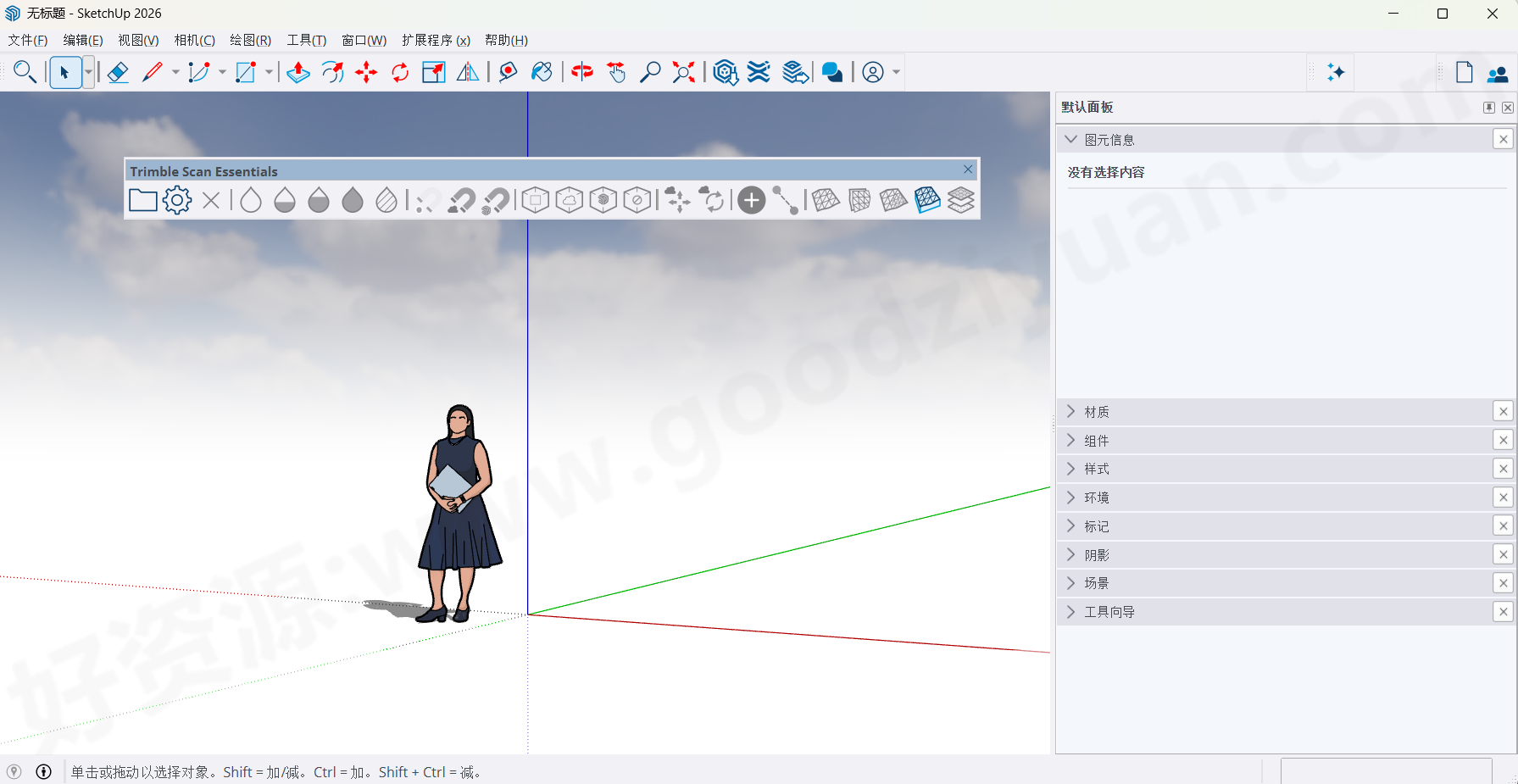
Task: Select the Paint Bucket tool
Action: coord(542,72)
